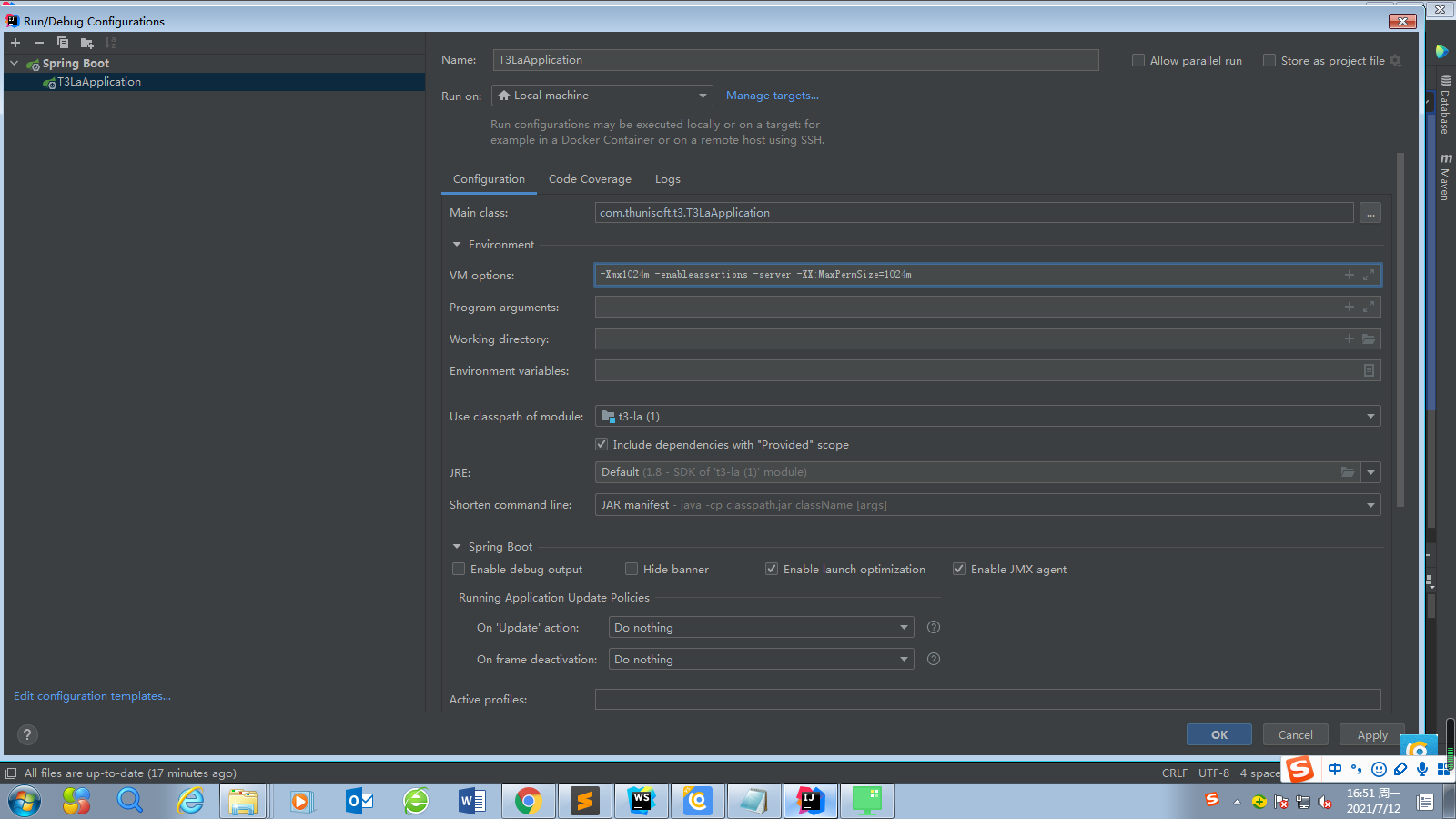Focus the Name input field
This screenshot has height=819, width=1456.
pyautogui.click(x=795, y=60)
